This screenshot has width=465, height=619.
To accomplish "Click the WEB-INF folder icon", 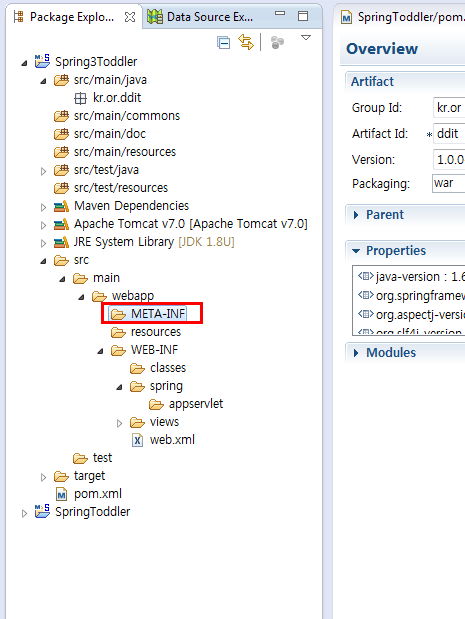I will click(118, 350).
